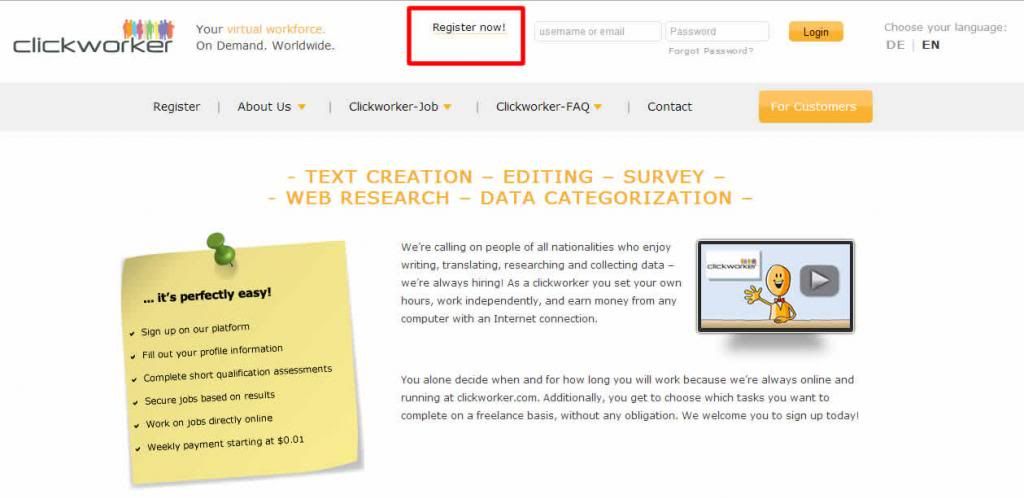The width and height of the screenshot is (1024, 498).
Task: Click the orange Login button
Action: pos(816,32)
